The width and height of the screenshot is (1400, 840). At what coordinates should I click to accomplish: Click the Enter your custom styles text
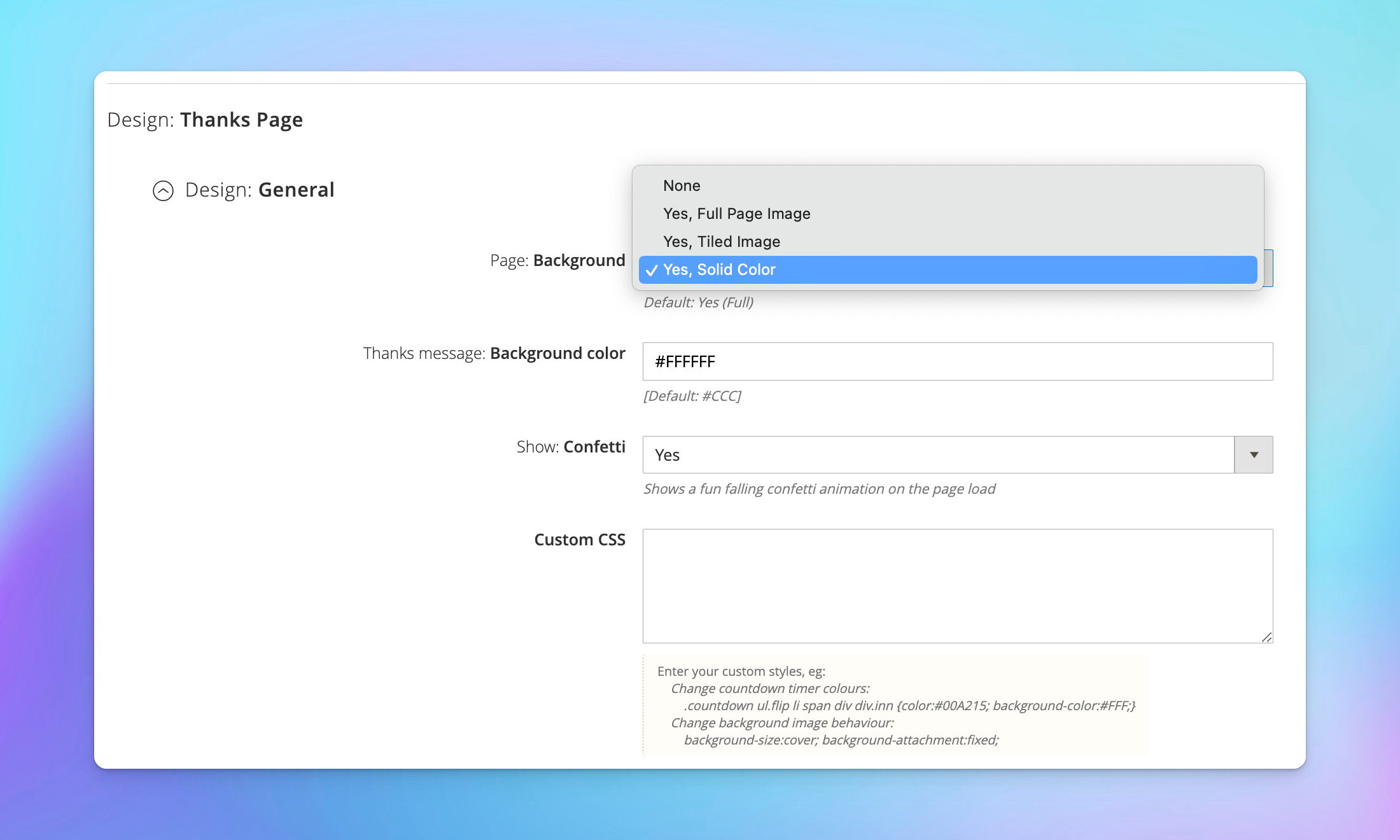[x=741, y=671]
